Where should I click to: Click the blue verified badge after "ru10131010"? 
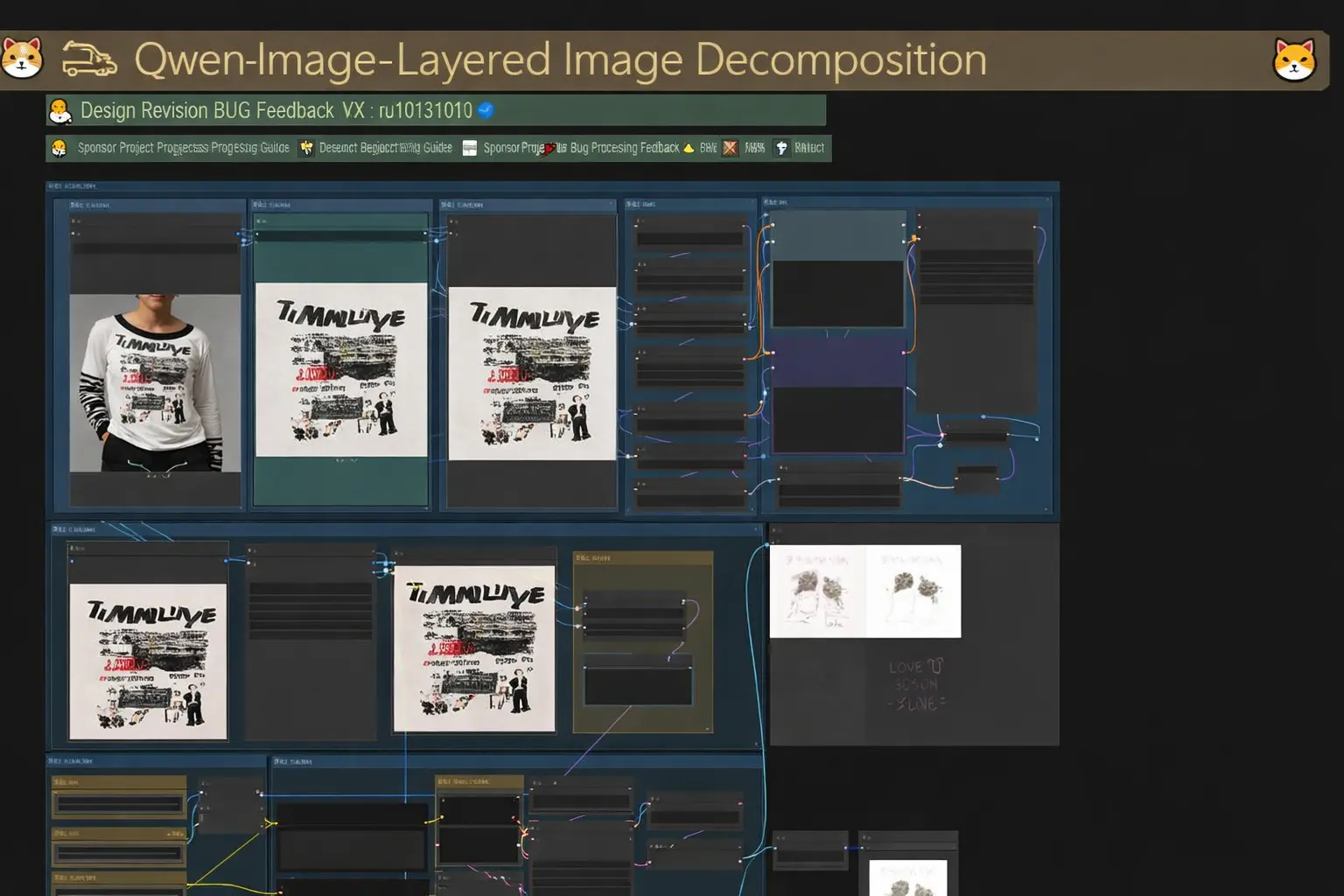486,110
